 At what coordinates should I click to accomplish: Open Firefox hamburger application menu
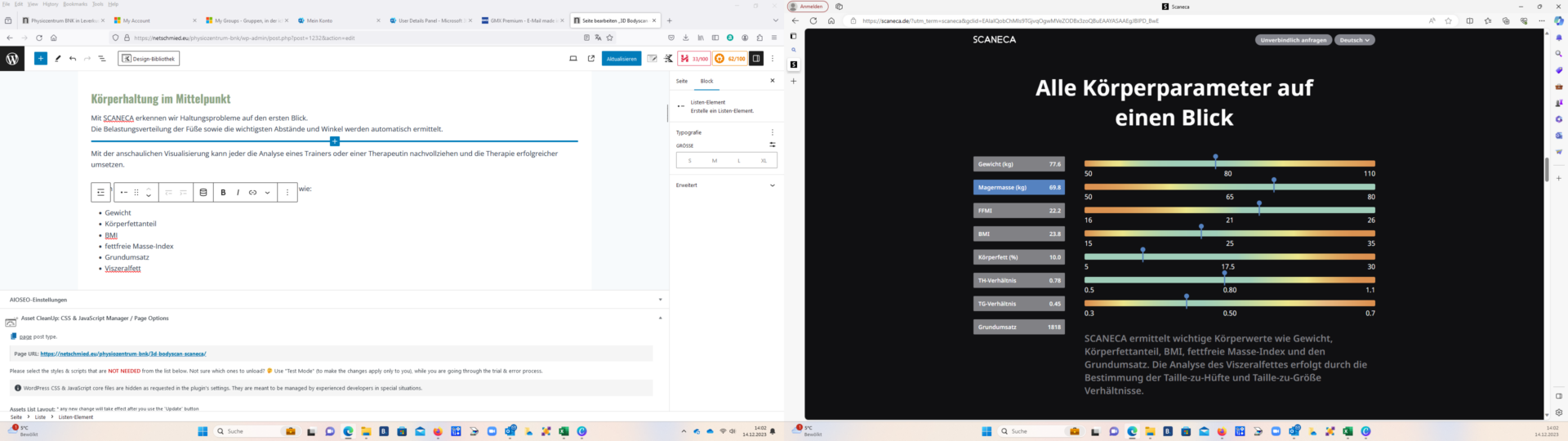(774, 38)
